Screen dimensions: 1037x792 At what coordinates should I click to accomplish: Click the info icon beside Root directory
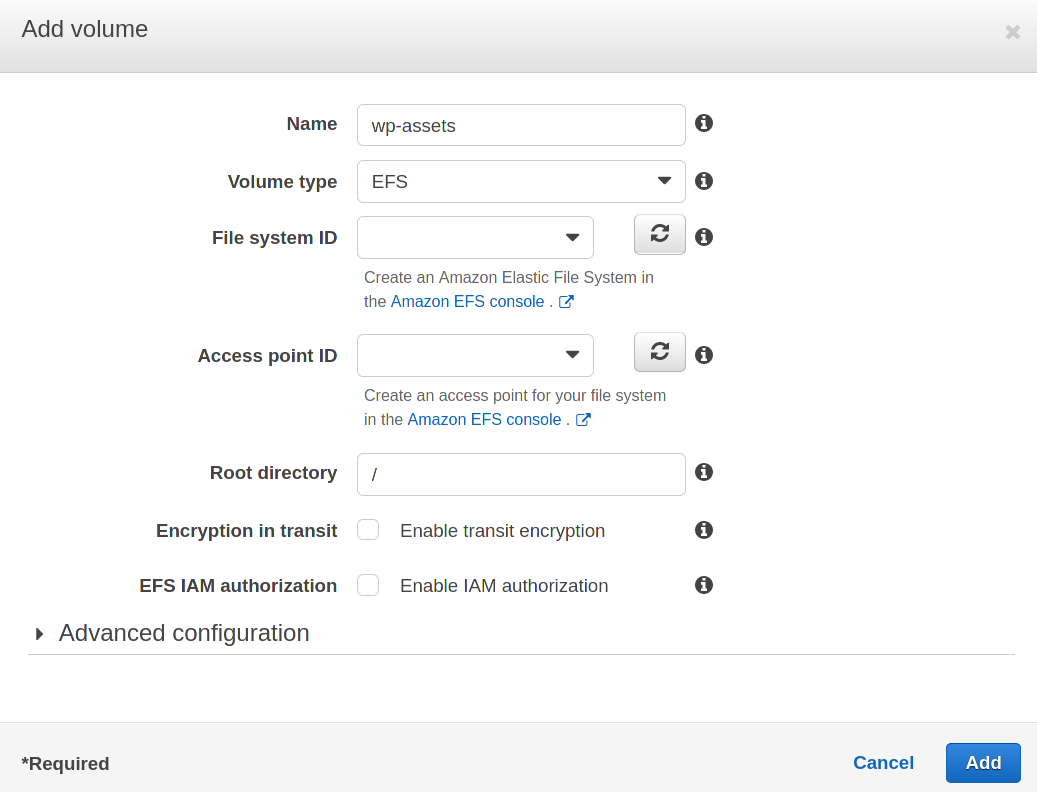704,472
